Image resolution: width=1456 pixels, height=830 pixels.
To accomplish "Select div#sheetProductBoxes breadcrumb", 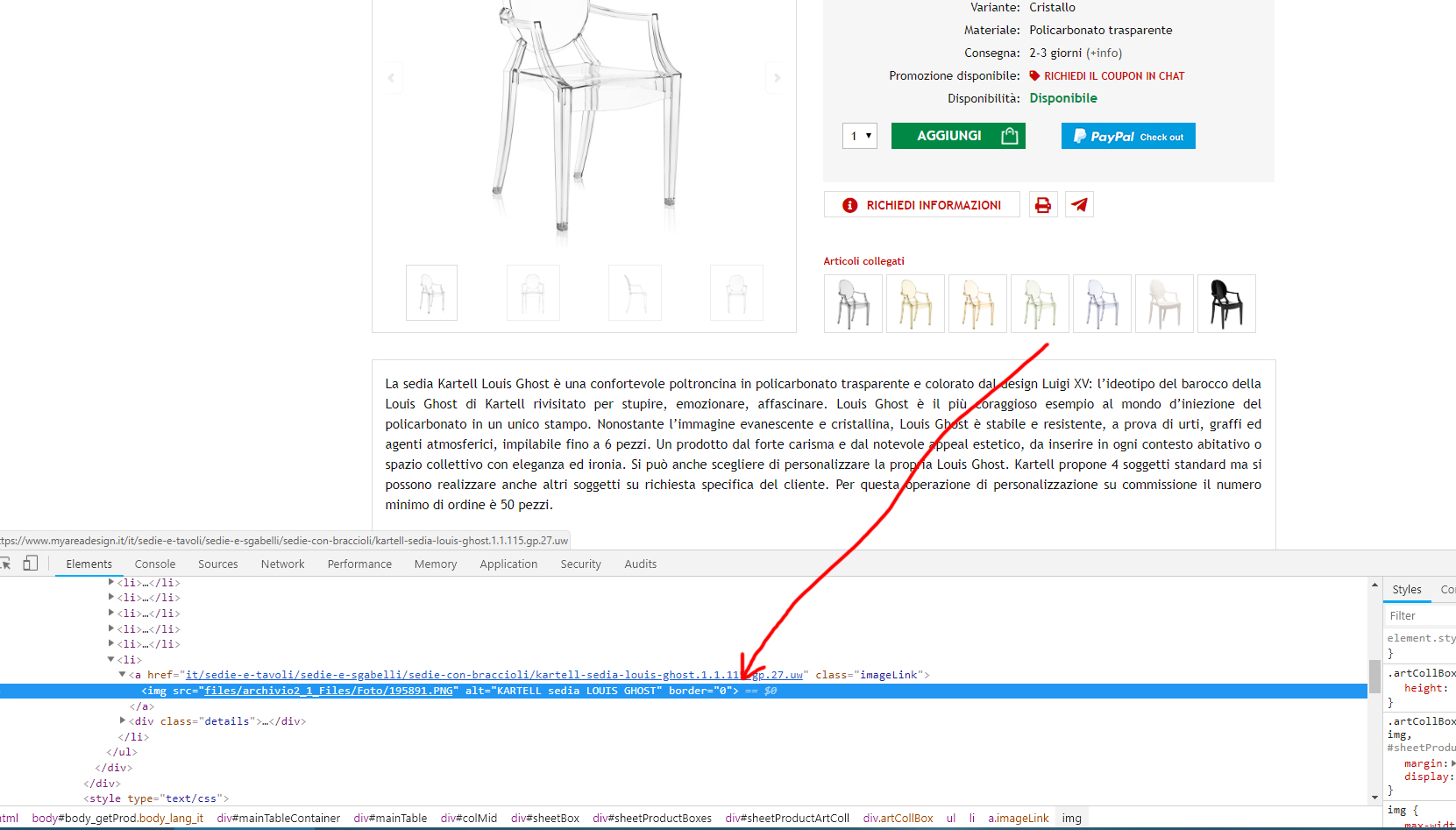I will (x=652, y=819).
